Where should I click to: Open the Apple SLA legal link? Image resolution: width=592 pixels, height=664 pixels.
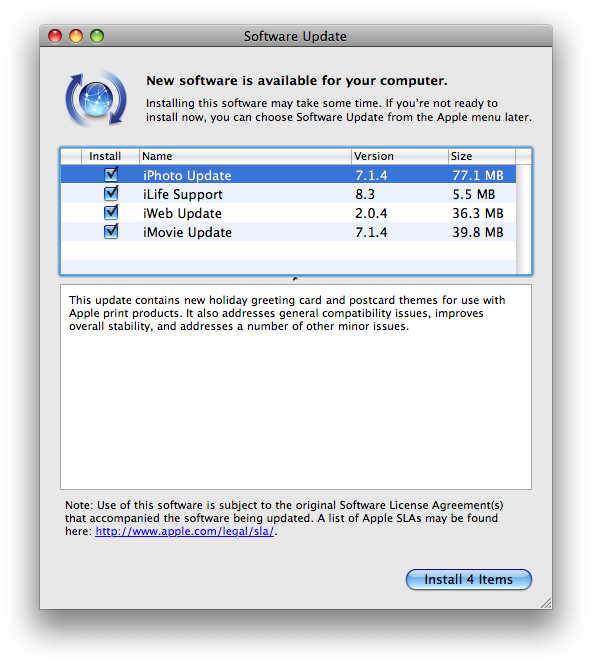185,531
